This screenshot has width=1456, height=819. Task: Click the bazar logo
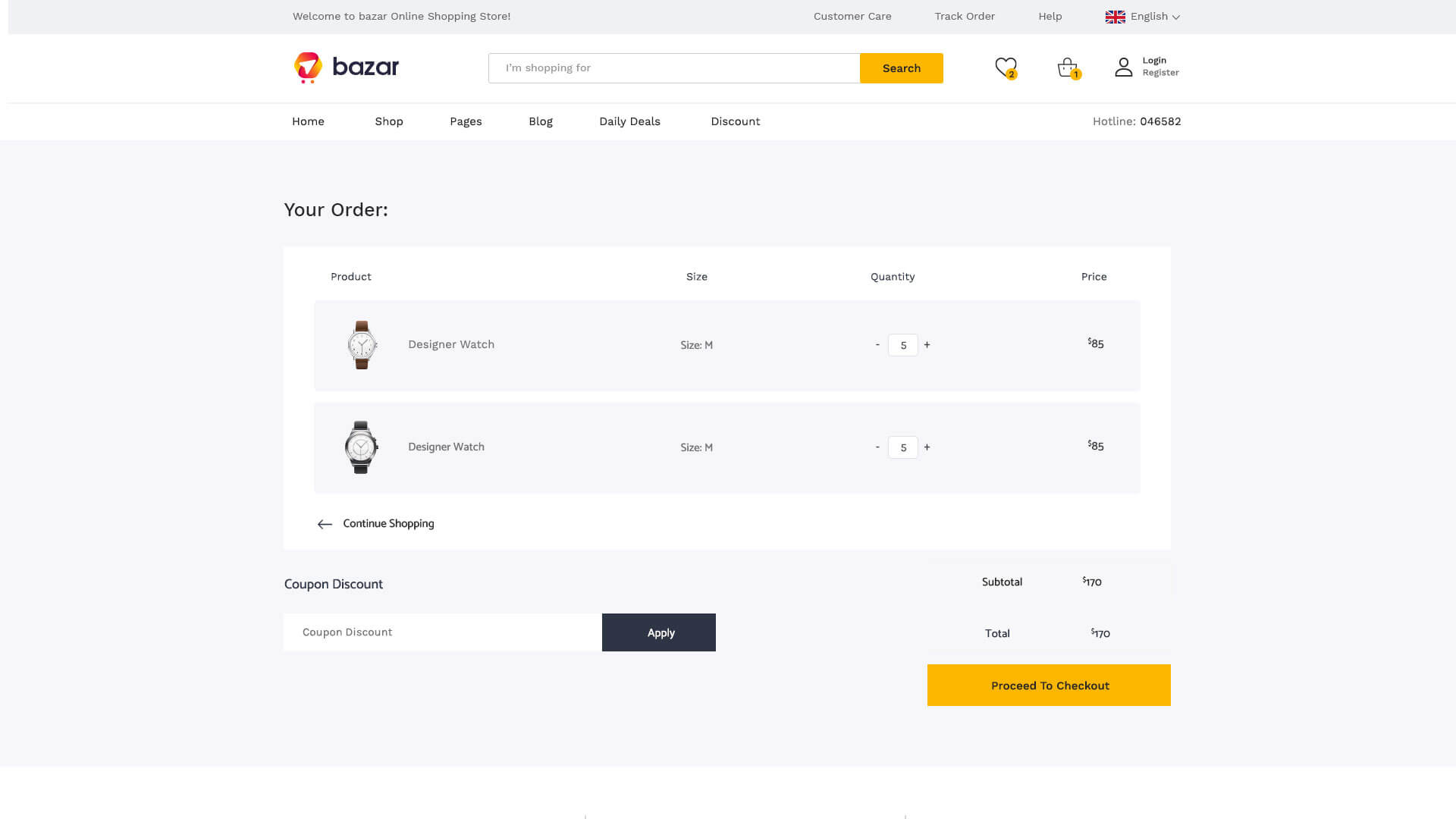[347, 67]
